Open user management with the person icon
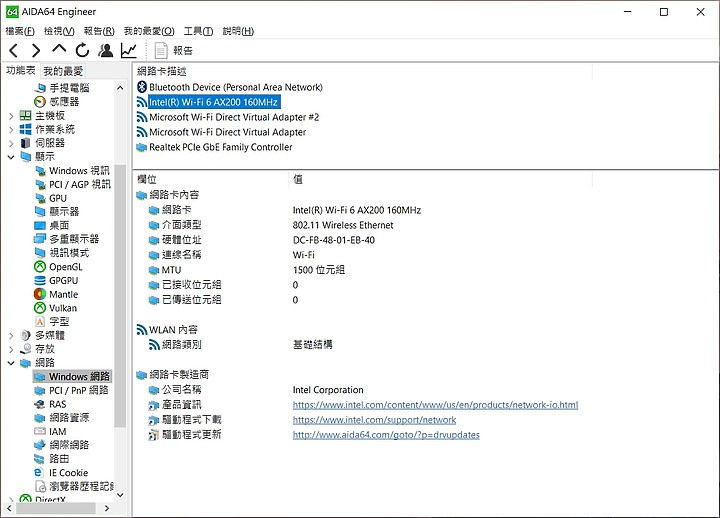The image size is (720, 518). [x=106, y=51]
